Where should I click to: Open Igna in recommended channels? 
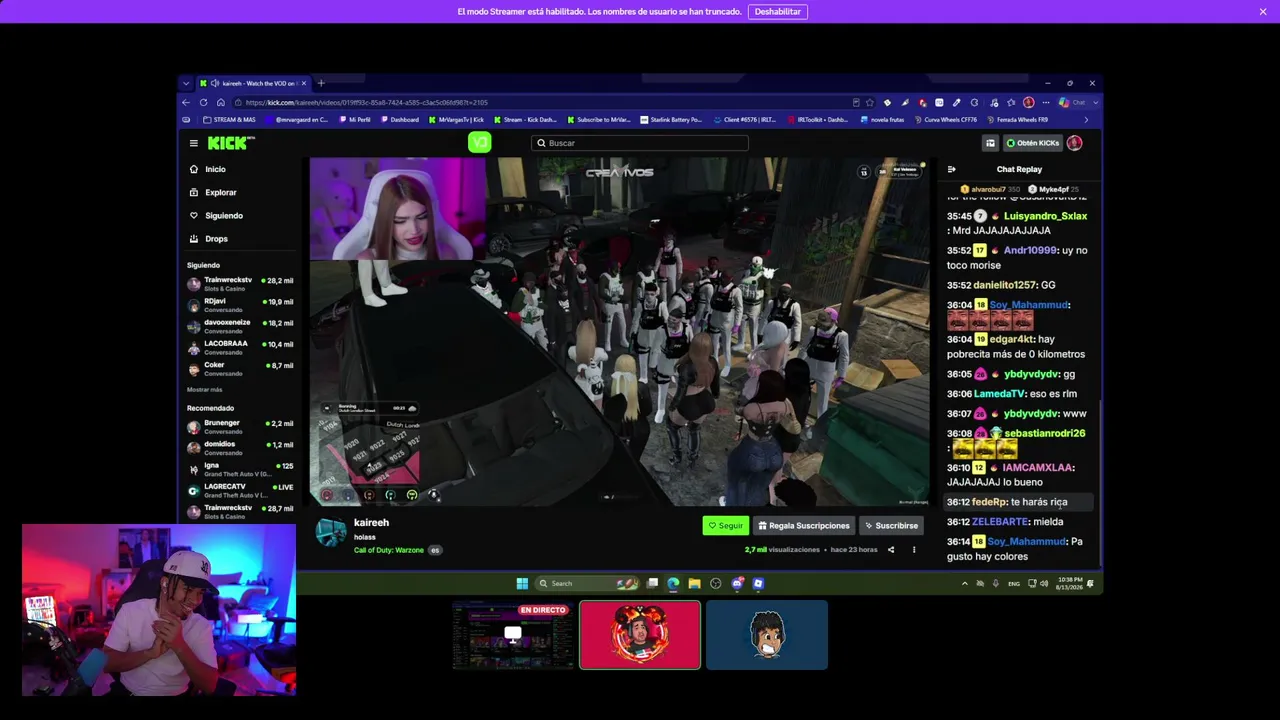click(240, 469)
